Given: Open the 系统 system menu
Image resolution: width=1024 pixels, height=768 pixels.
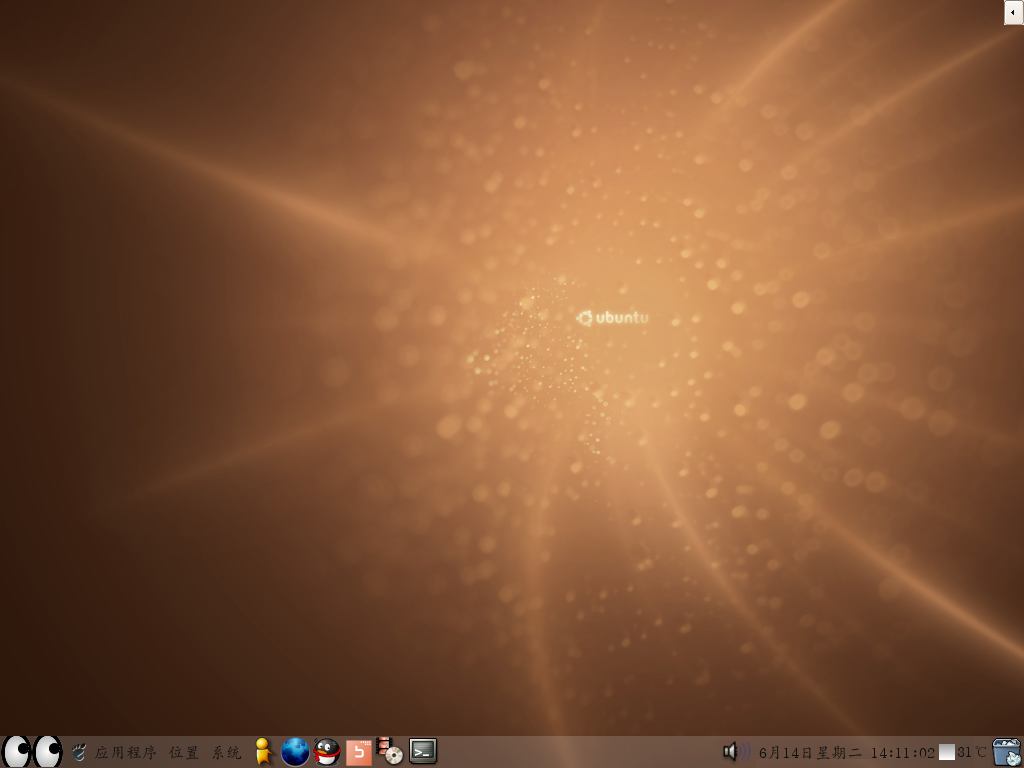Looking at the screenshot, I should (227, 753).
